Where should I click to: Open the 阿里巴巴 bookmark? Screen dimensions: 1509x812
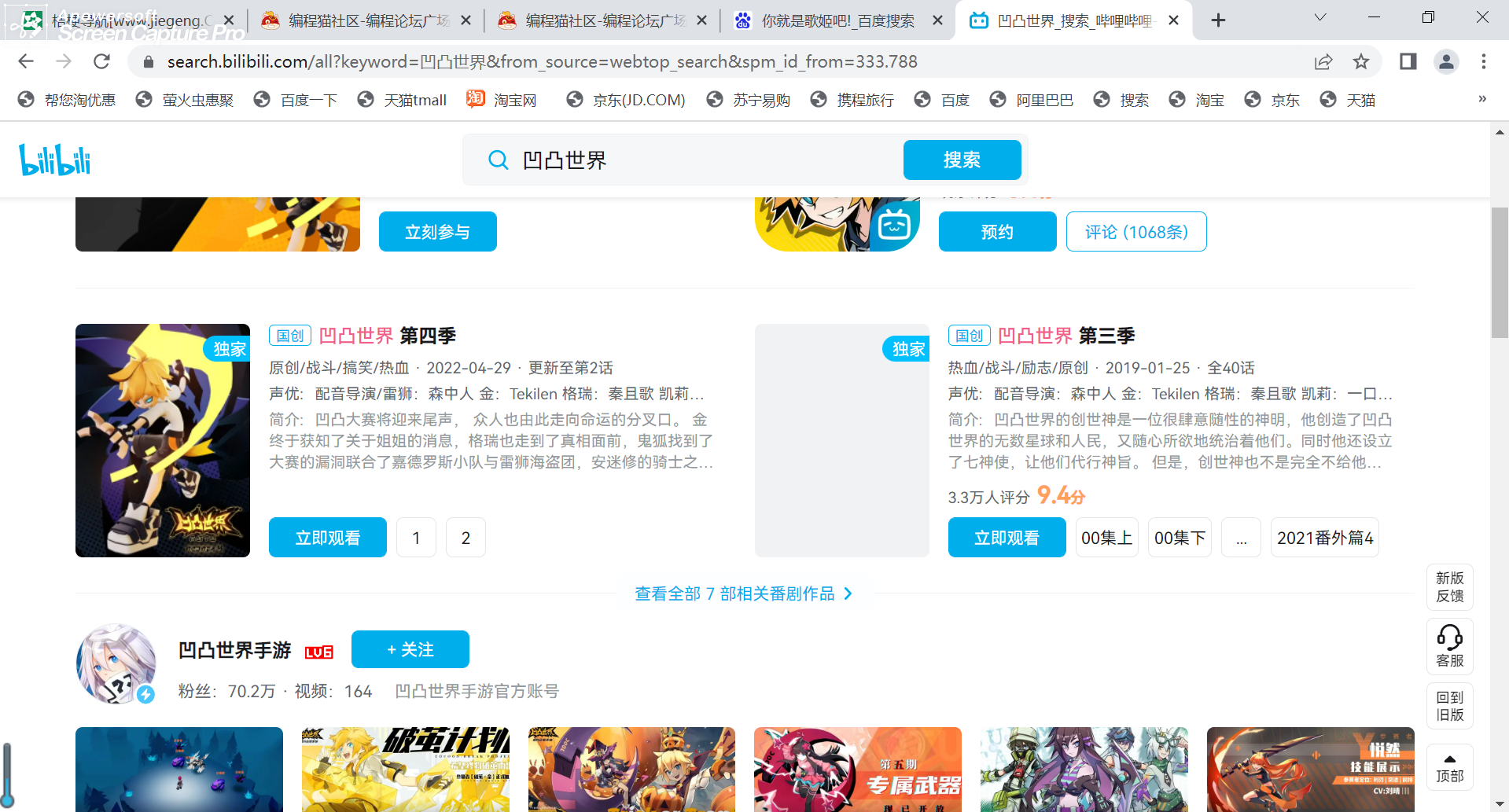(x=1032, y=100)
